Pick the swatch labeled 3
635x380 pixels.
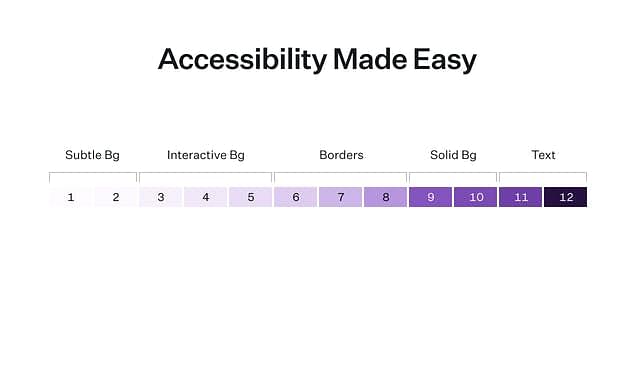pyautogui.click(x=161, y=197)
